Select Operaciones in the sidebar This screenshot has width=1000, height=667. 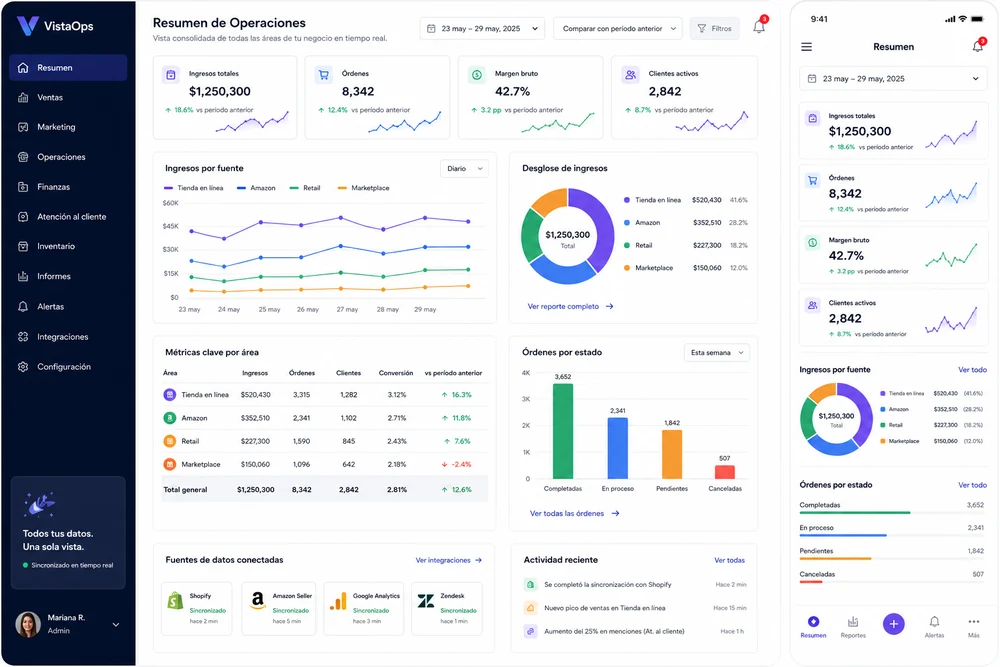(x=68, y=157)
